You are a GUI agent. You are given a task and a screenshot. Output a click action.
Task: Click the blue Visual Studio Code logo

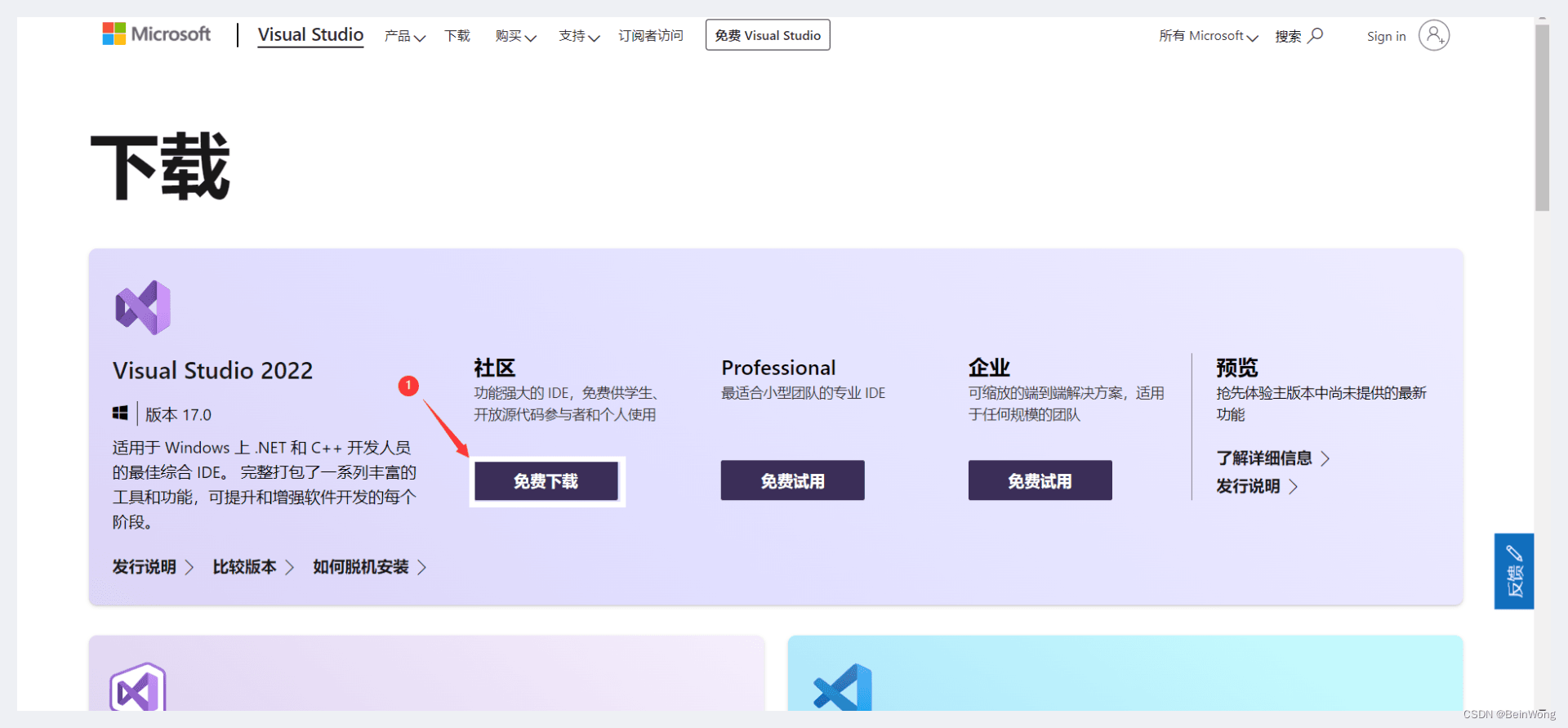pyautogui.click(x=842, y=687)
